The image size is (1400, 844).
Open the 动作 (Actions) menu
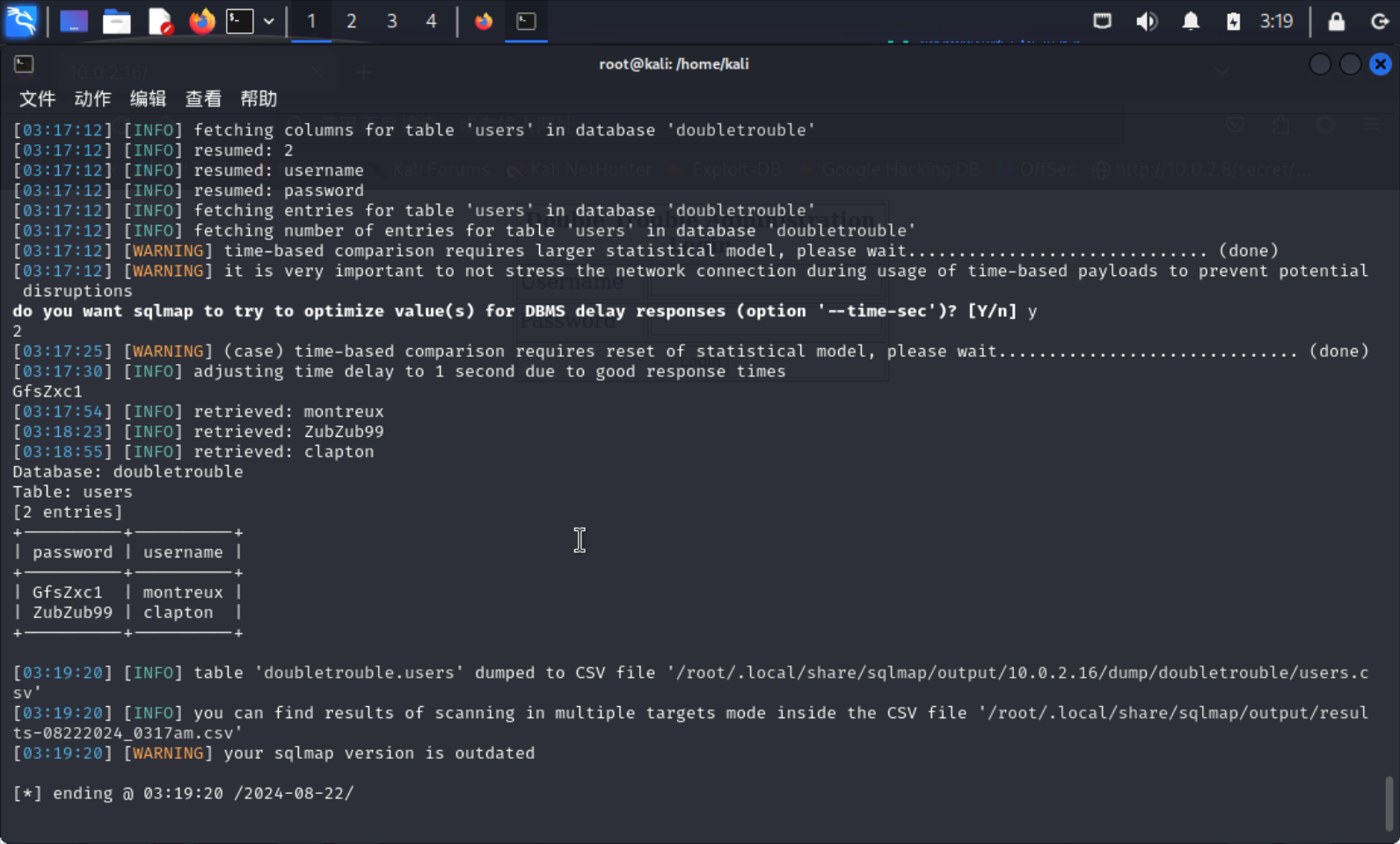click(x=92, y=98)
